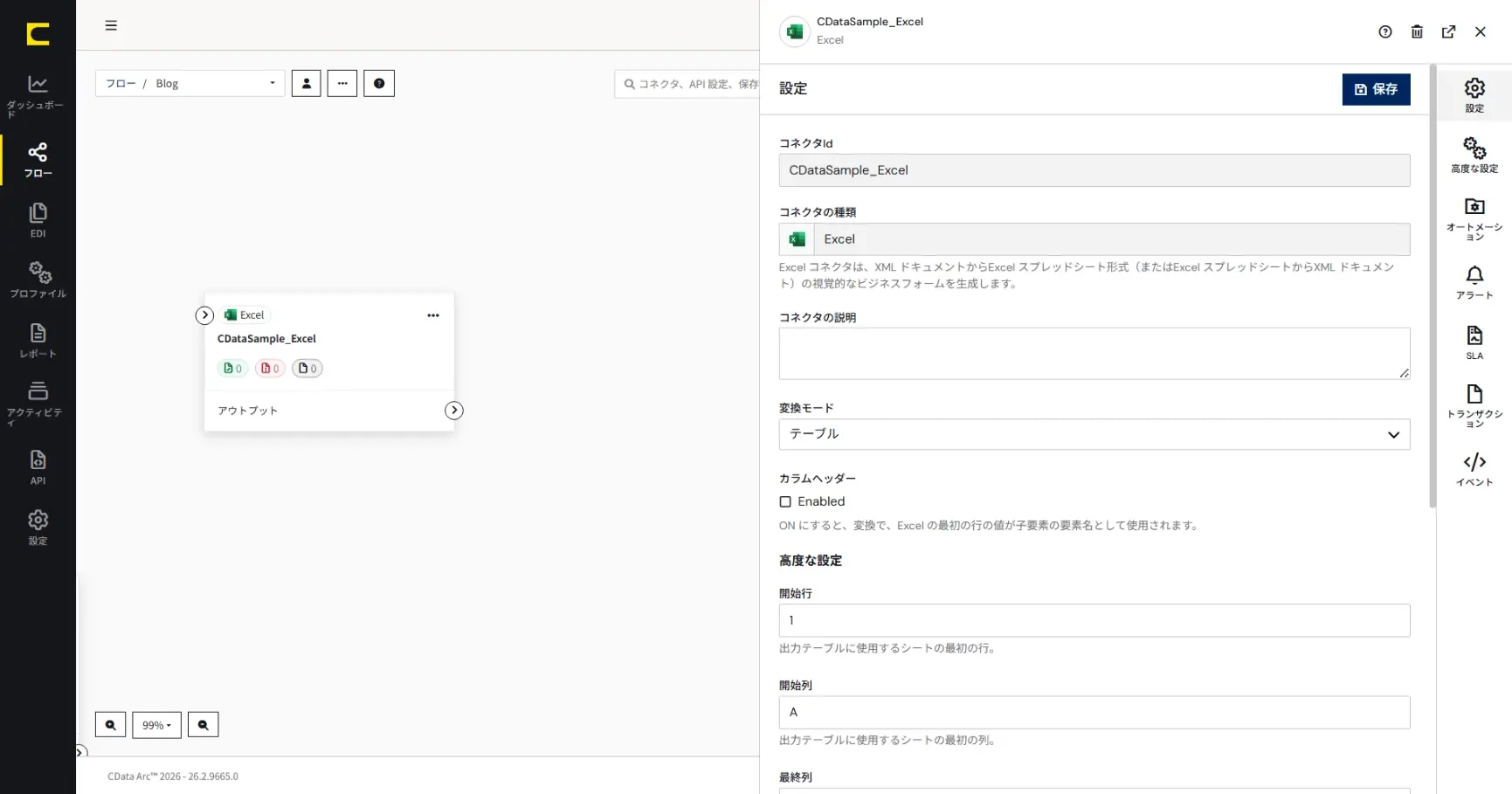Viewport: 1512px width, 794px height.
Task: Select the CDataSample_Excel connector title
Action: point(266,339)
